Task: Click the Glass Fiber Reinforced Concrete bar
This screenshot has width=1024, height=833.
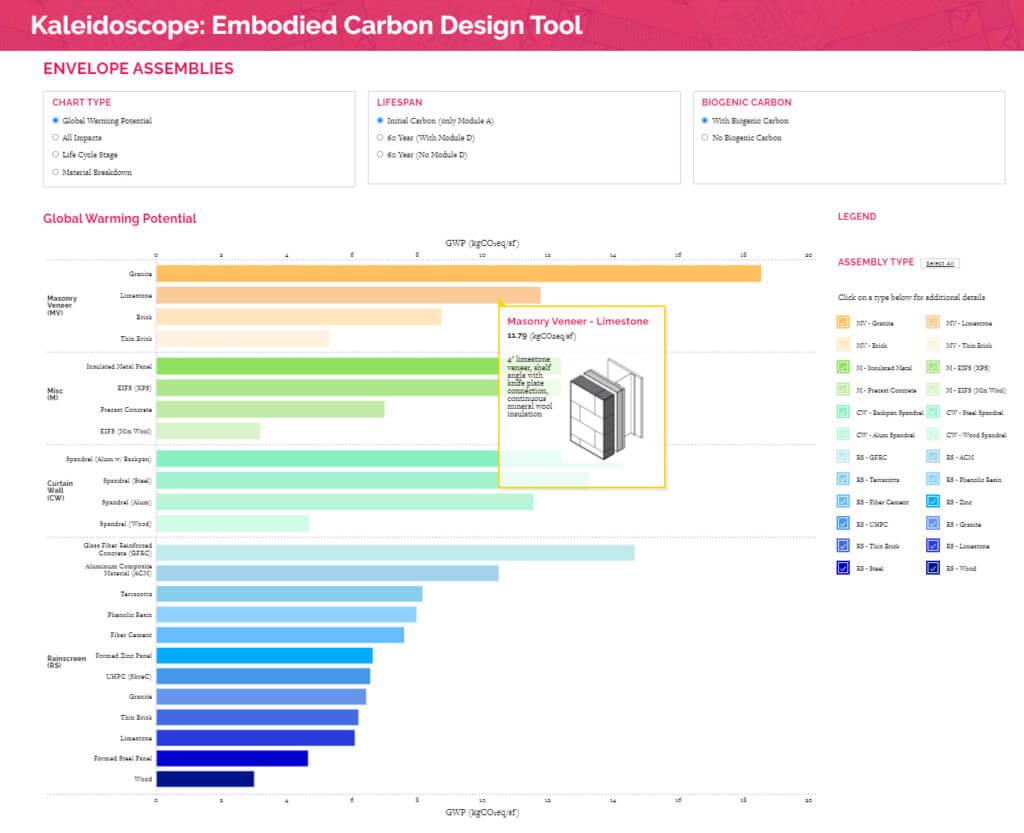Action: click(x=395, y=553)
